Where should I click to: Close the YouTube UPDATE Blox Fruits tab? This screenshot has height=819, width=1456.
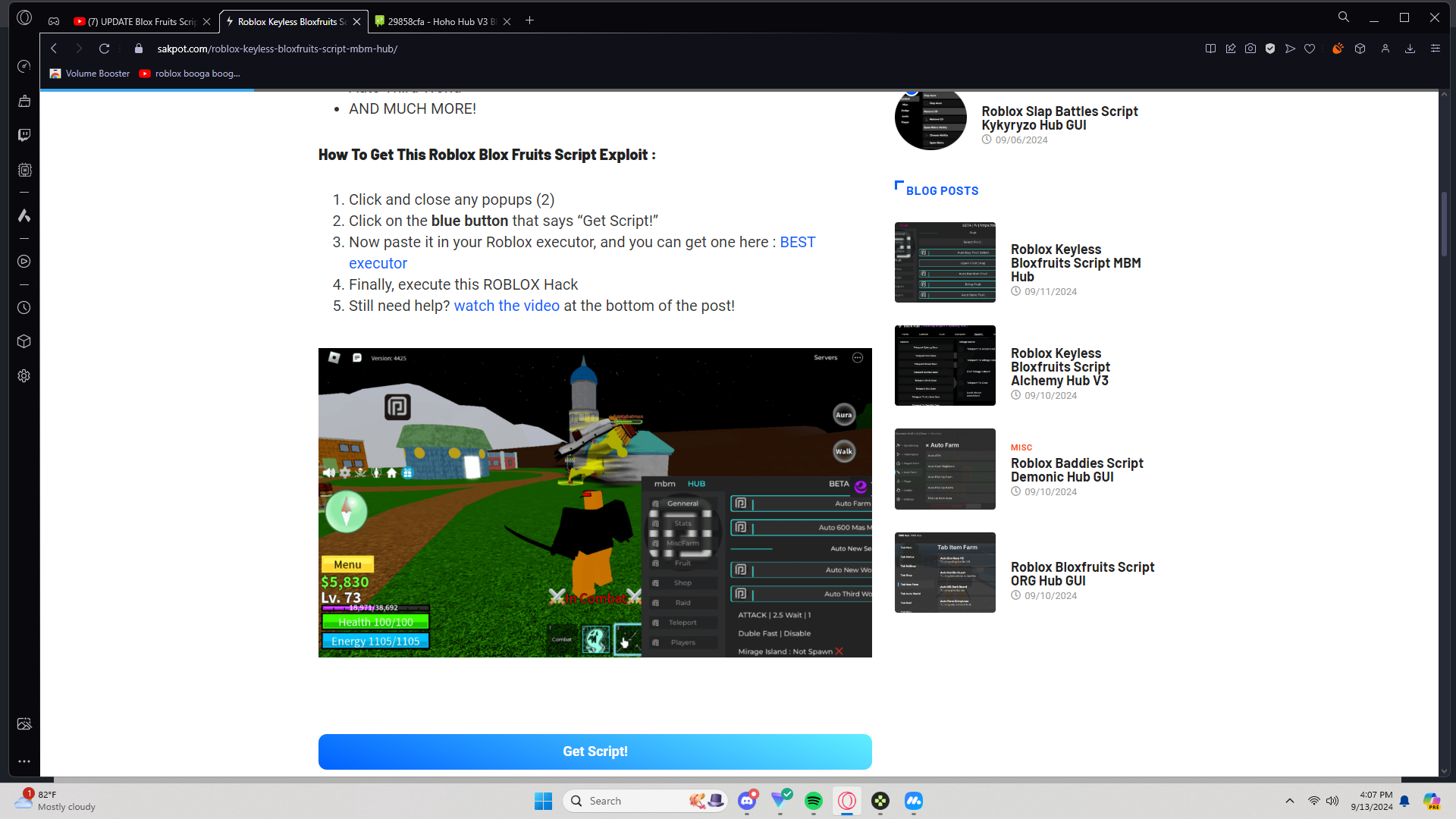coord(207,22)
